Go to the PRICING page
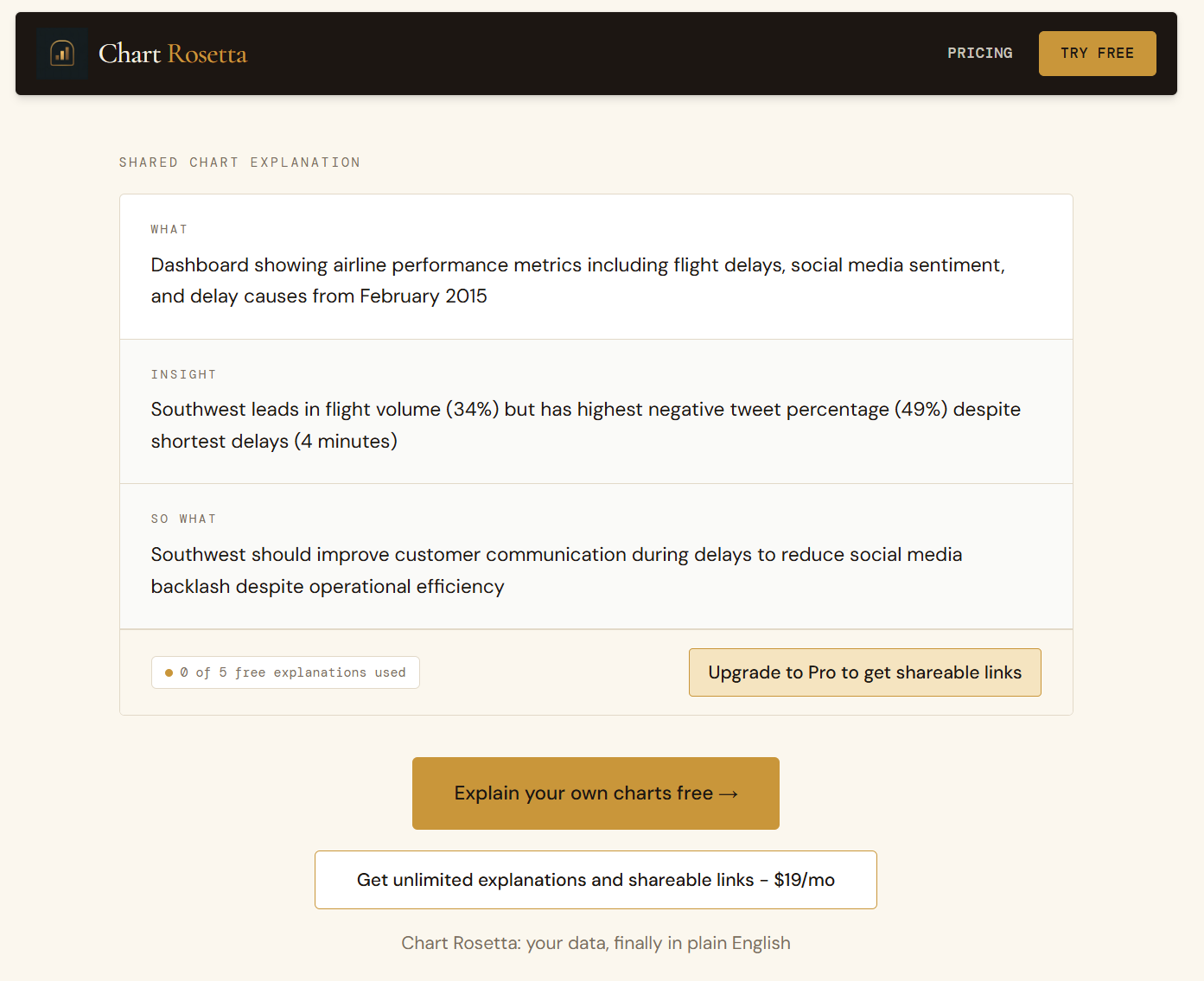Screen dimensions: 1204x981 (x=979, y=54)
